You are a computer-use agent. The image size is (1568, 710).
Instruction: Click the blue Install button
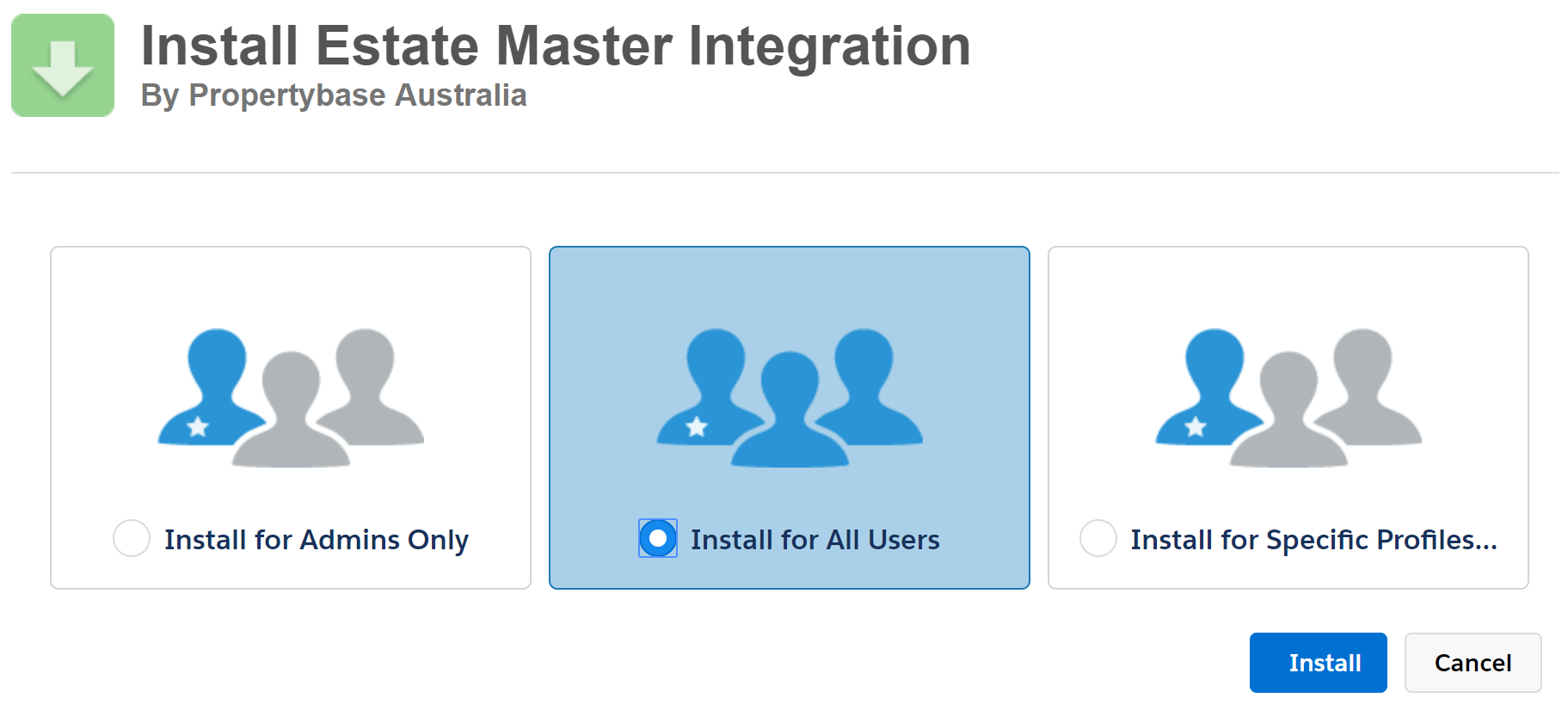1318,663
